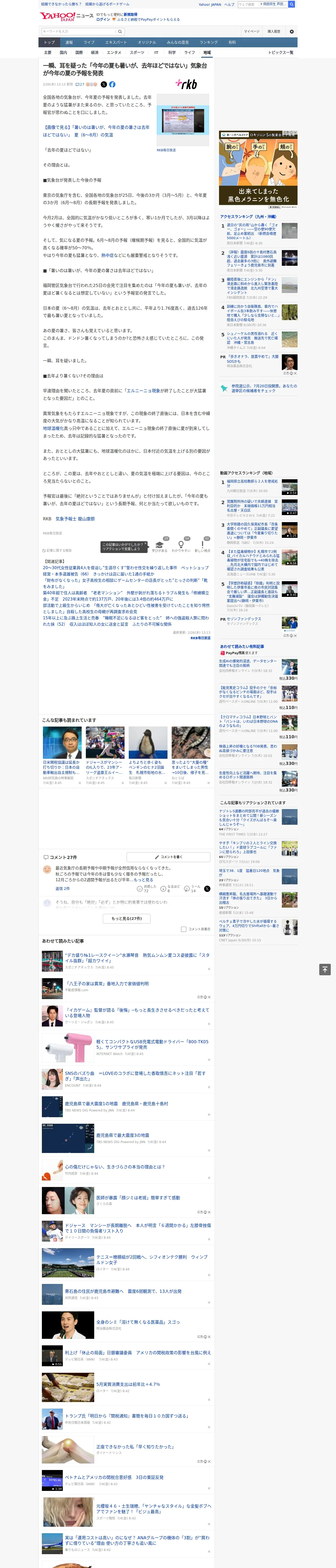336x1568 pixels.
Task: Click the Yahoo! JAPAN news logo
Action: (x=66, y=16)
